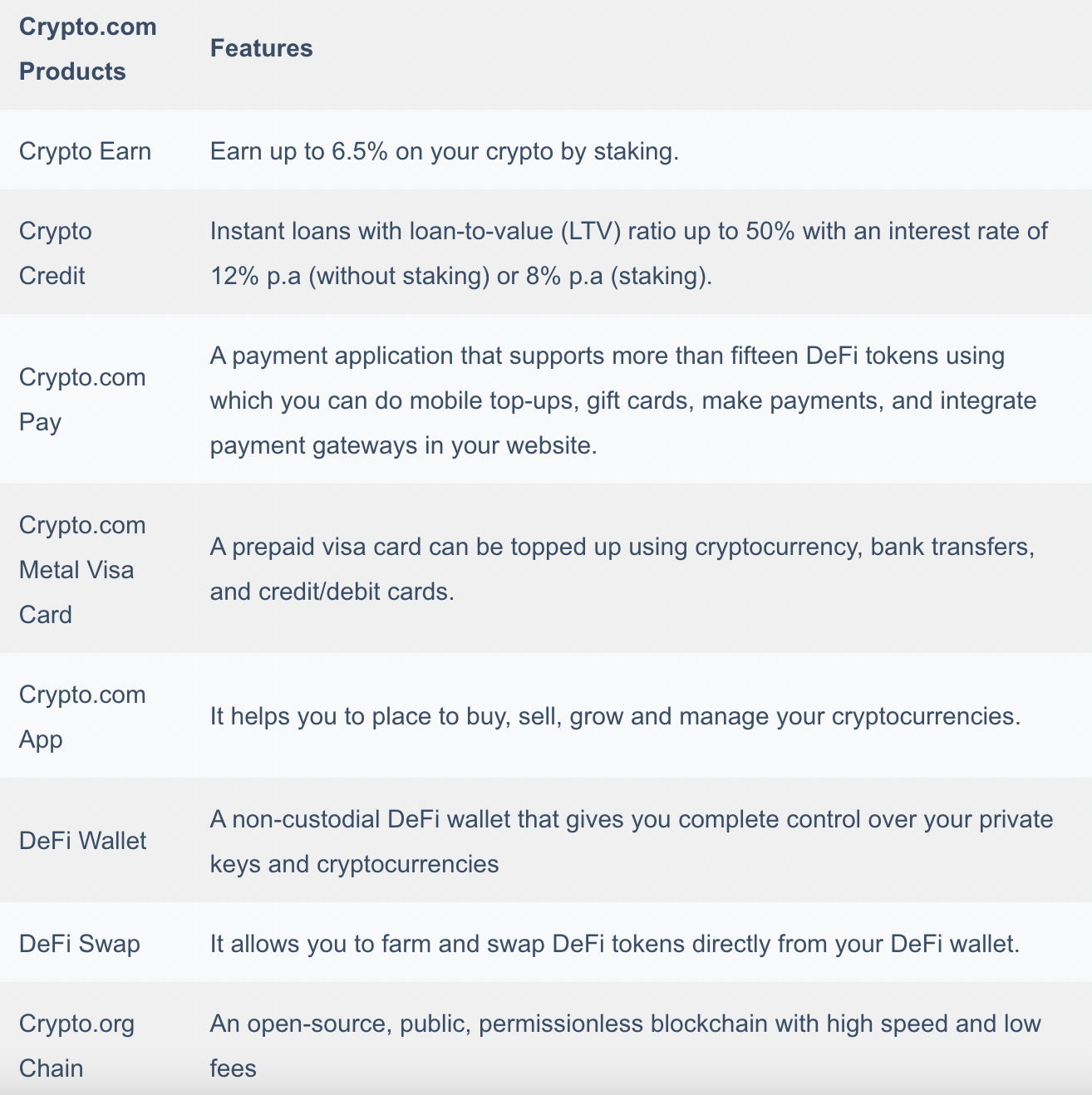Viewport: 1092px width, 1095px height.
Task: Select the DeFi Wallet product cell
Action: 82,841
